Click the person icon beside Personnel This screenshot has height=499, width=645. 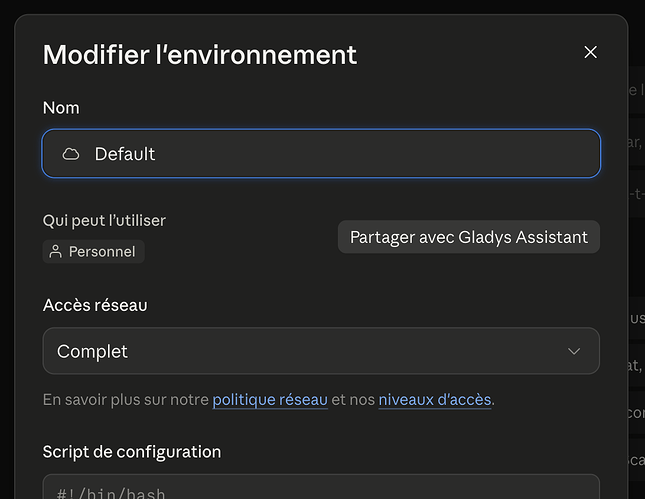point(56,251)
